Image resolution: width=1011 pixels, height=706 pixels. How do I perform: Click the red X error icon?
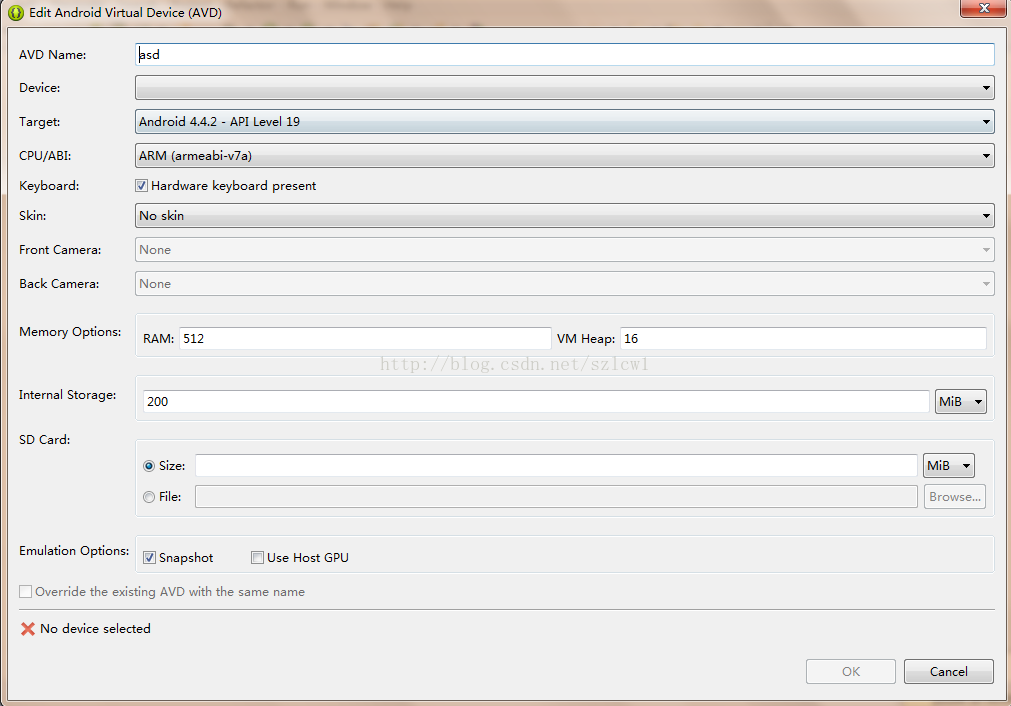[28, 629]
